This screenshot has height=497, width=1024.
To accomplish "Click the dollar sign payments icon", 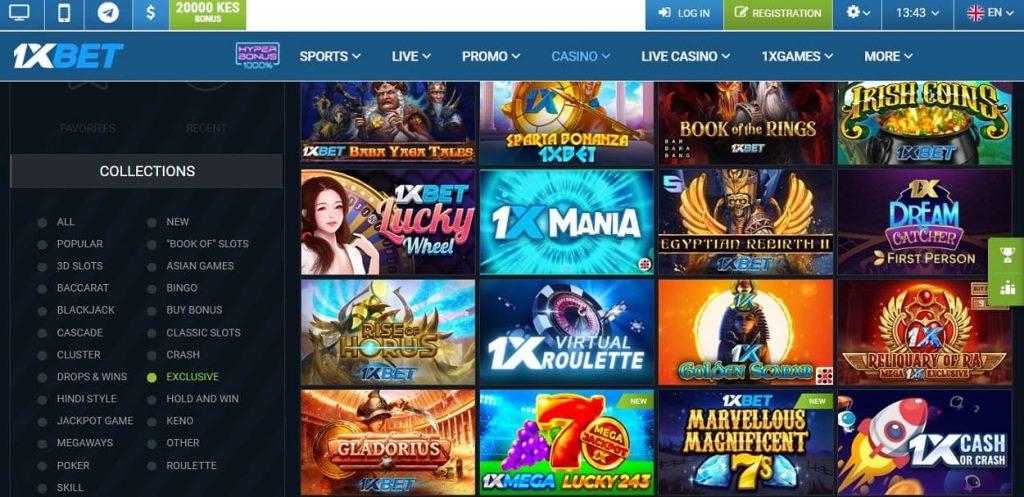I will 150,13.
